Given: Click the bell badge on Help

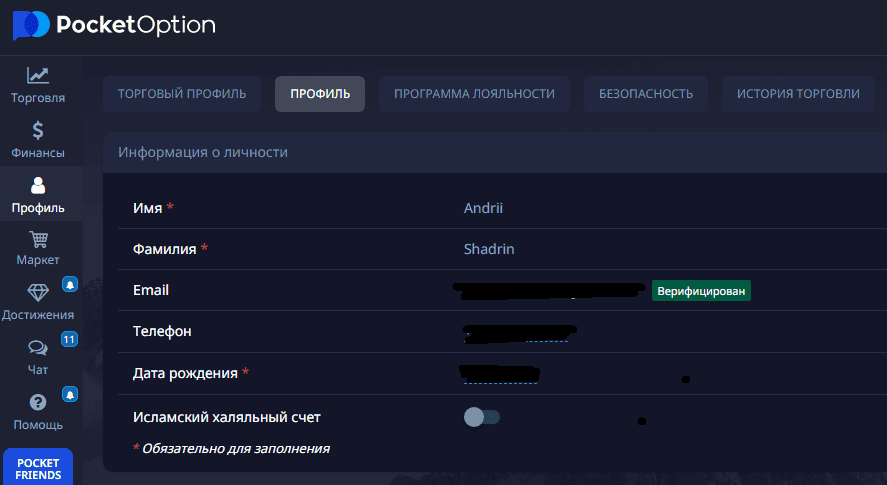Looking at the screenshot, I should [70, 394].
